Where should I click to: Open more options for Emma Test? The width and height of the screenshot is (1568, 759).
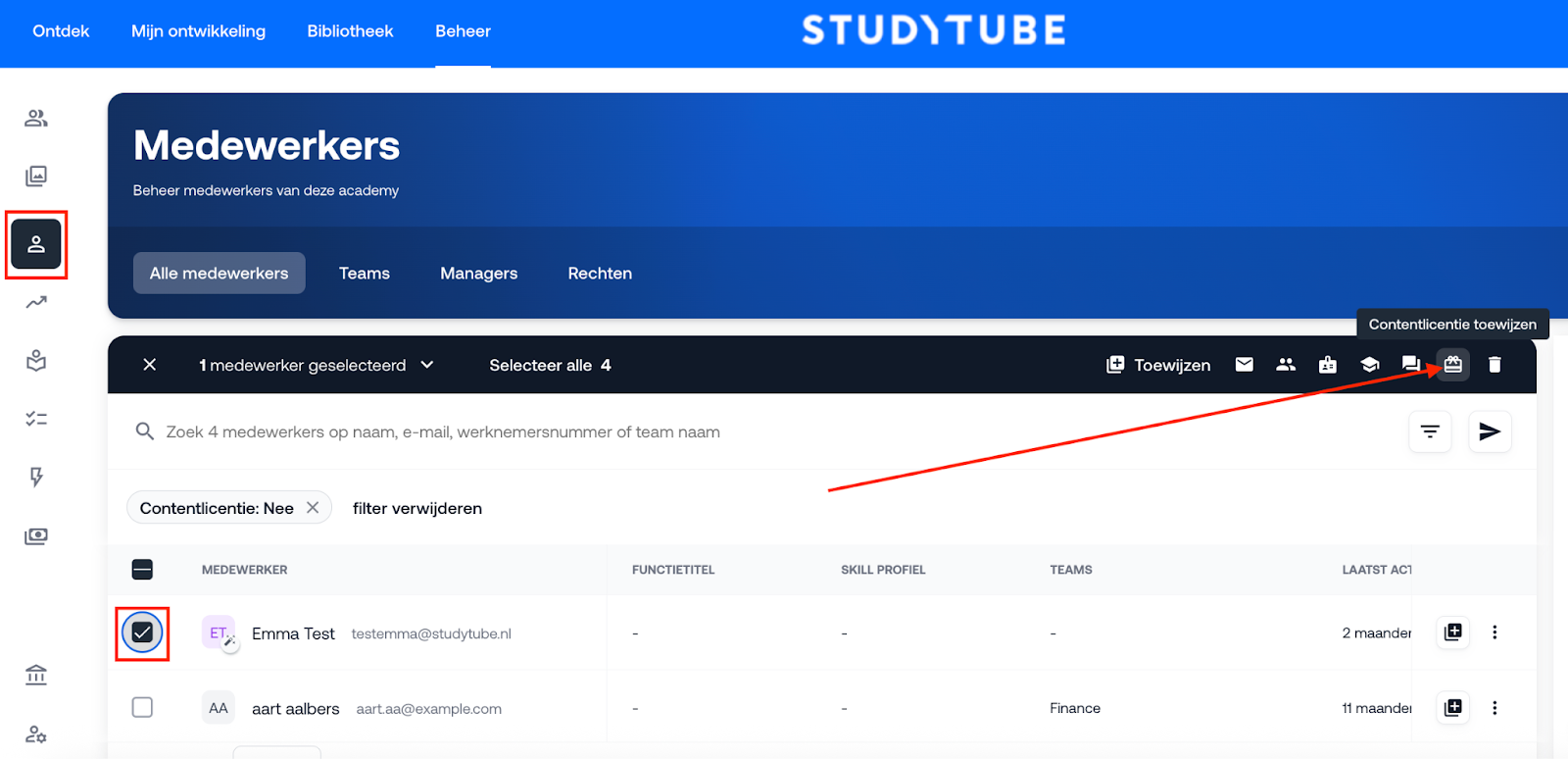1494,632
